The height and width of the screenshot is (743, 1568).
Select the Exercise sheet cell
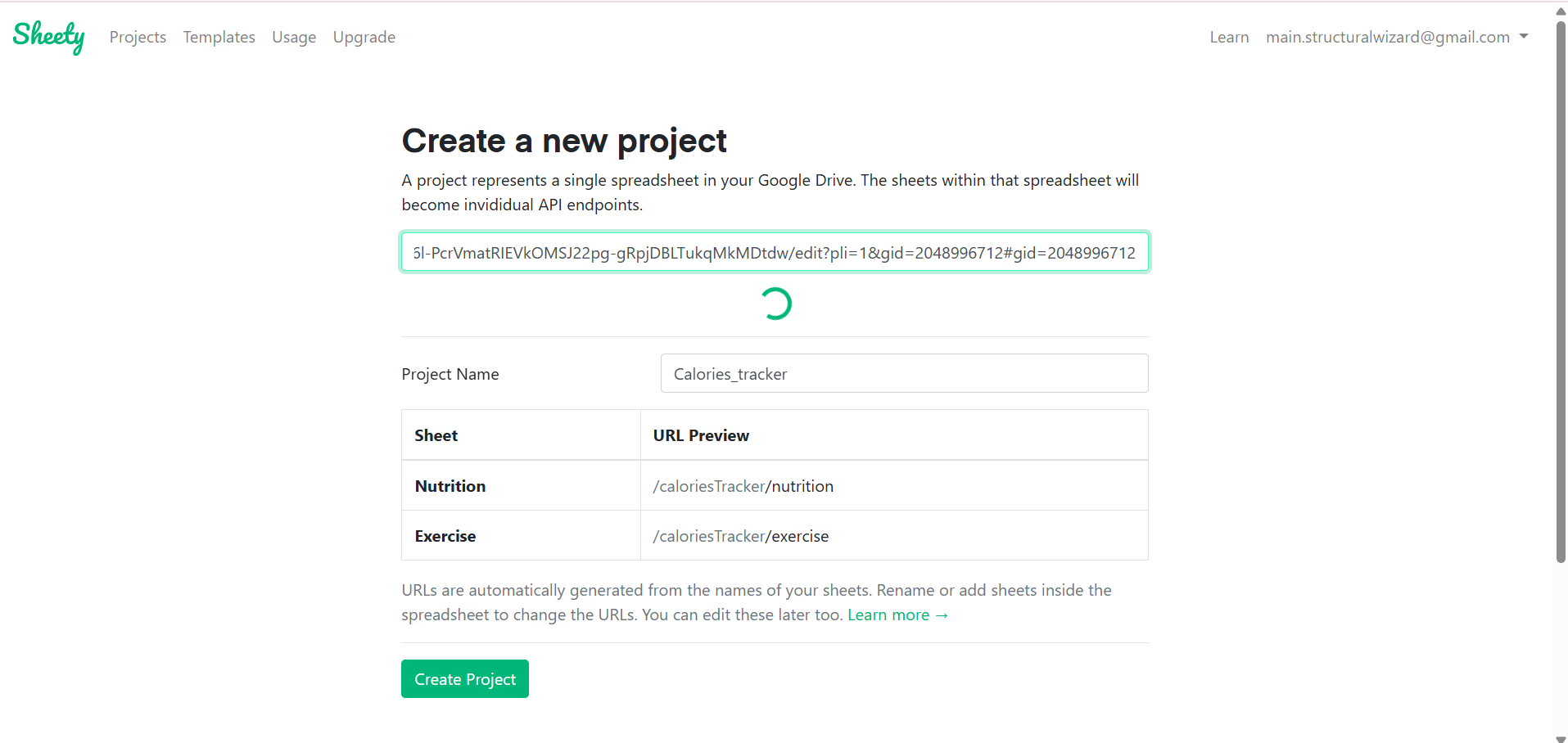521,536
